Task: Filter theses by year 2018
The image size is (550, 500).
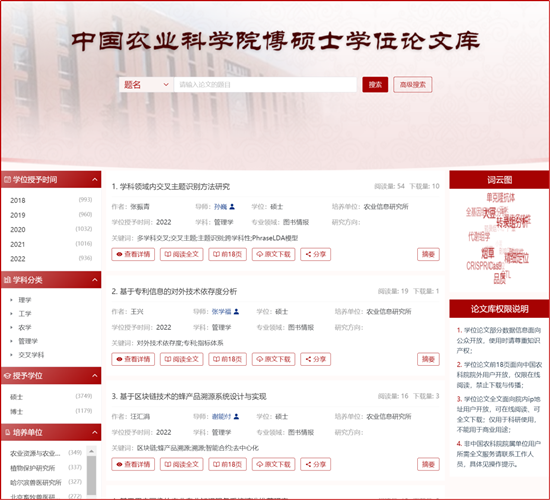Action: 18,200
